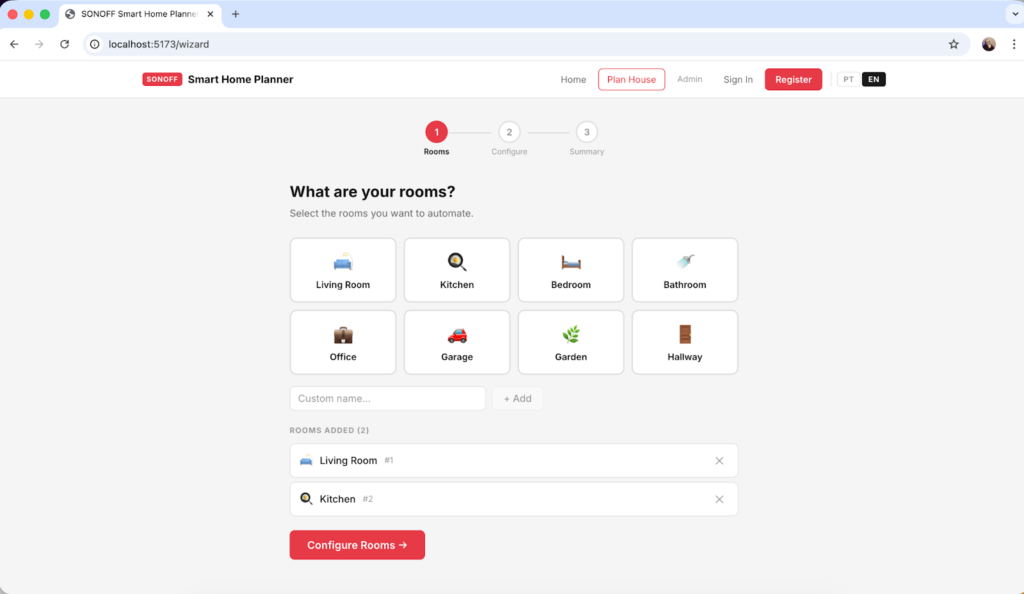
Task: Go to Home in navigation bar
Action: pos(573,79)
